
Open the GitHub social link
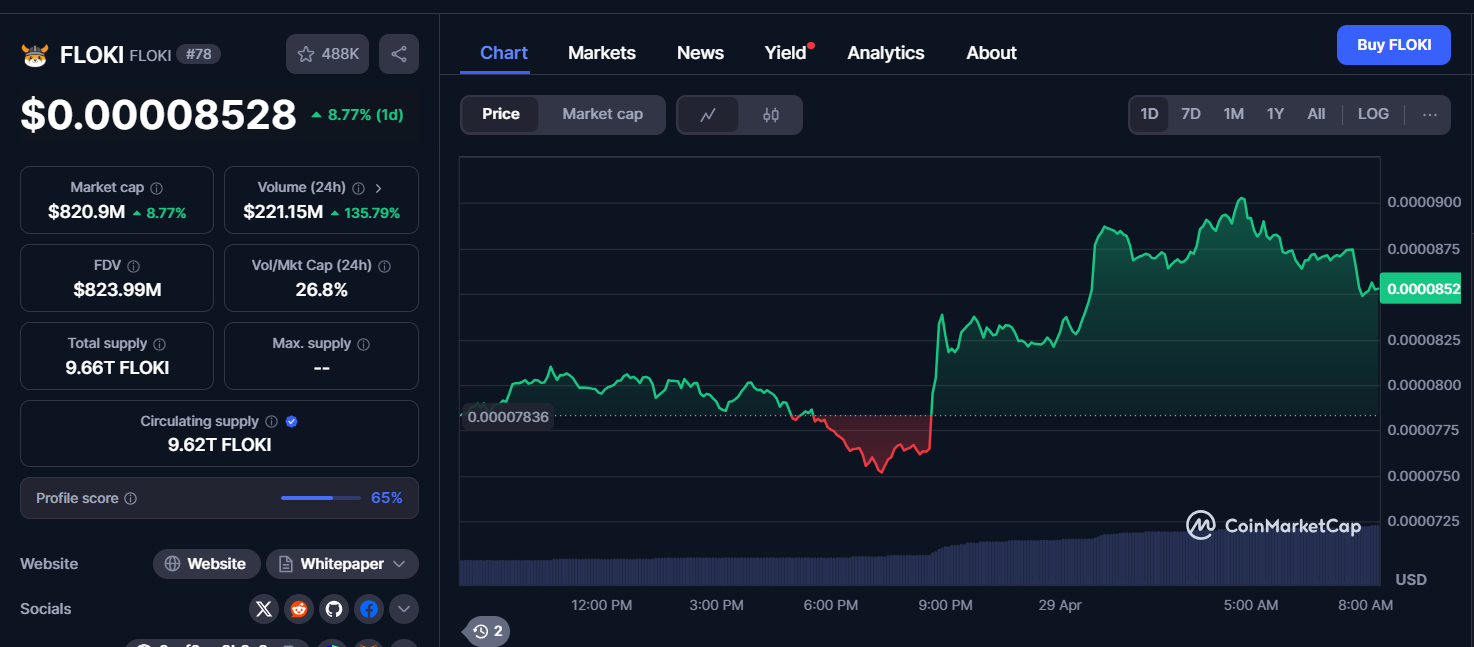point(333,608)
